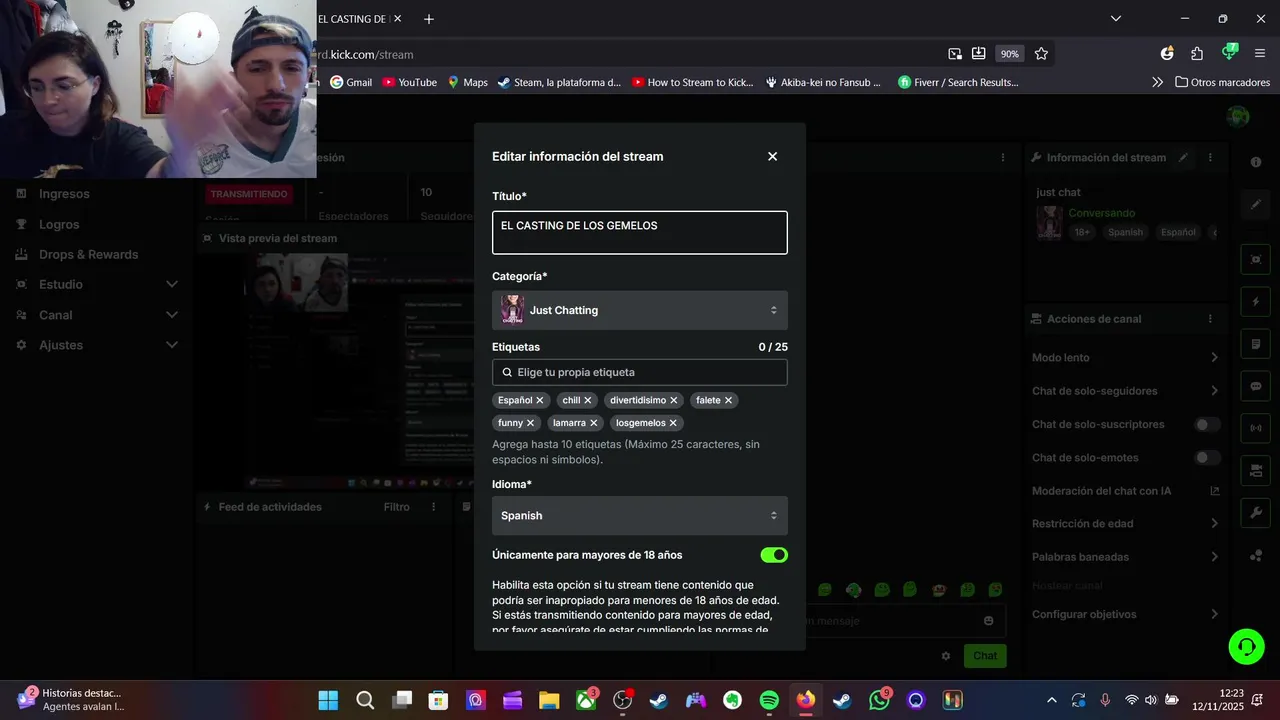The width and height of the screenshot is (1280, 720).
Task: Open Otros marcadores bookmarks folder
Action: click(1222, 82)
